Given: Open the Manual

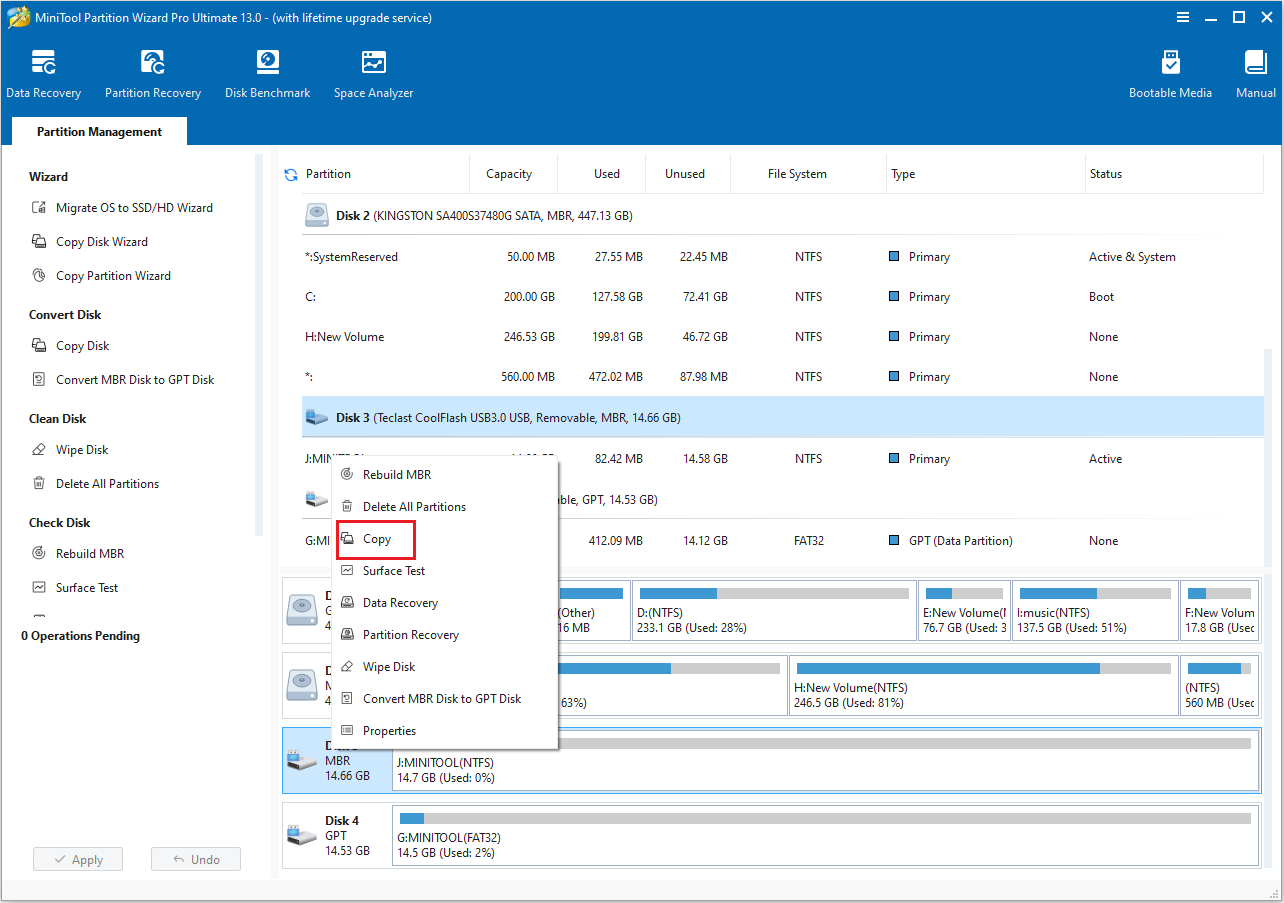Looking at the screenshot, I should (1255, 72).
